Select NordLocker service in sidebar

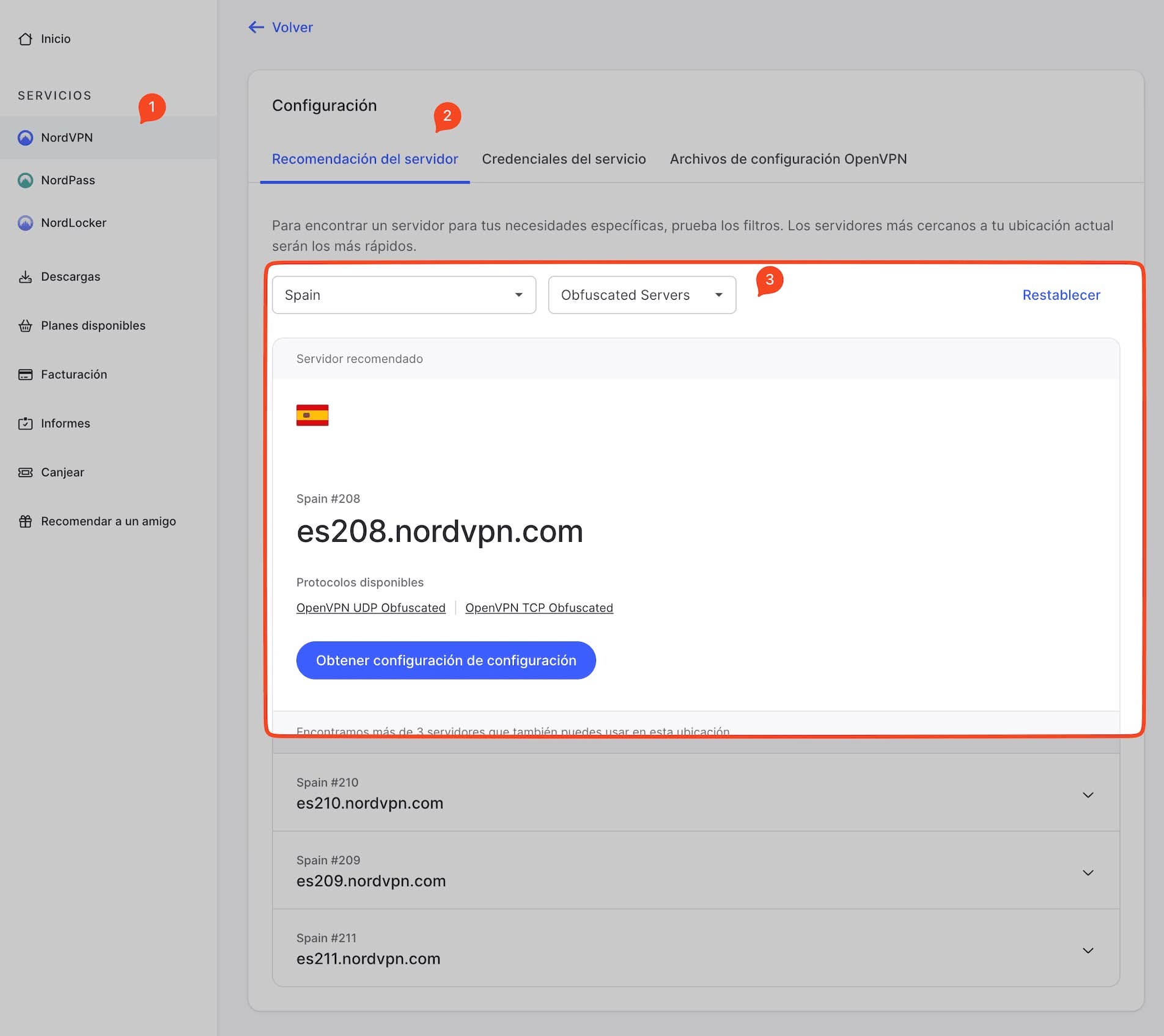pyautogui.click(x=73, y=223)
